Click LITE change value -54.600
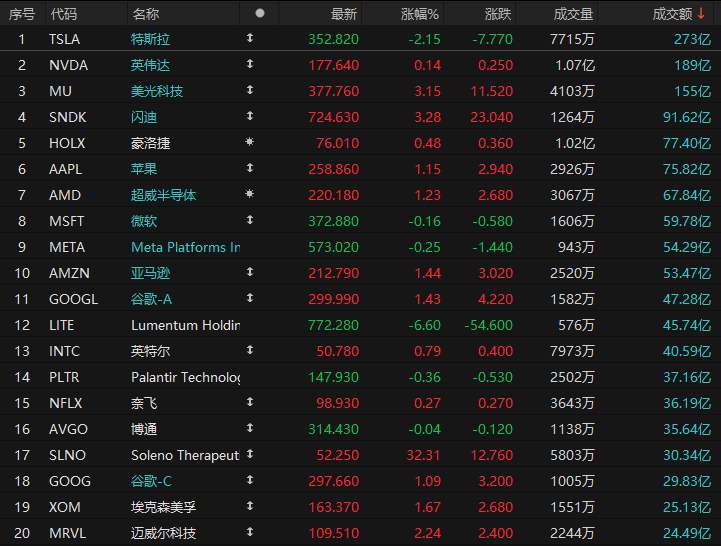721x546 pixels. [x=488, y=325]
